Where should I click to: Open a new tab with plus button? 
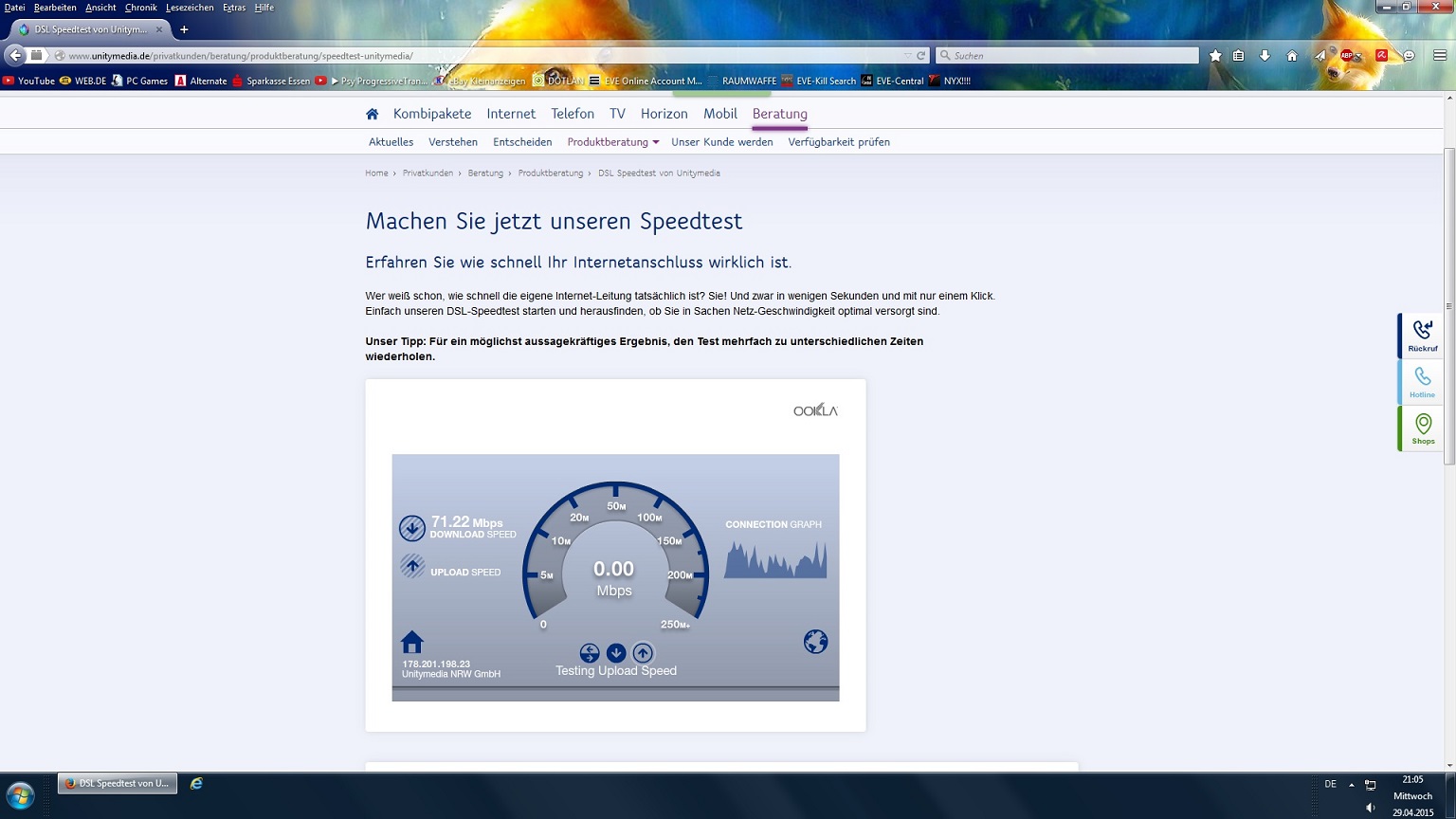[184, 29]
